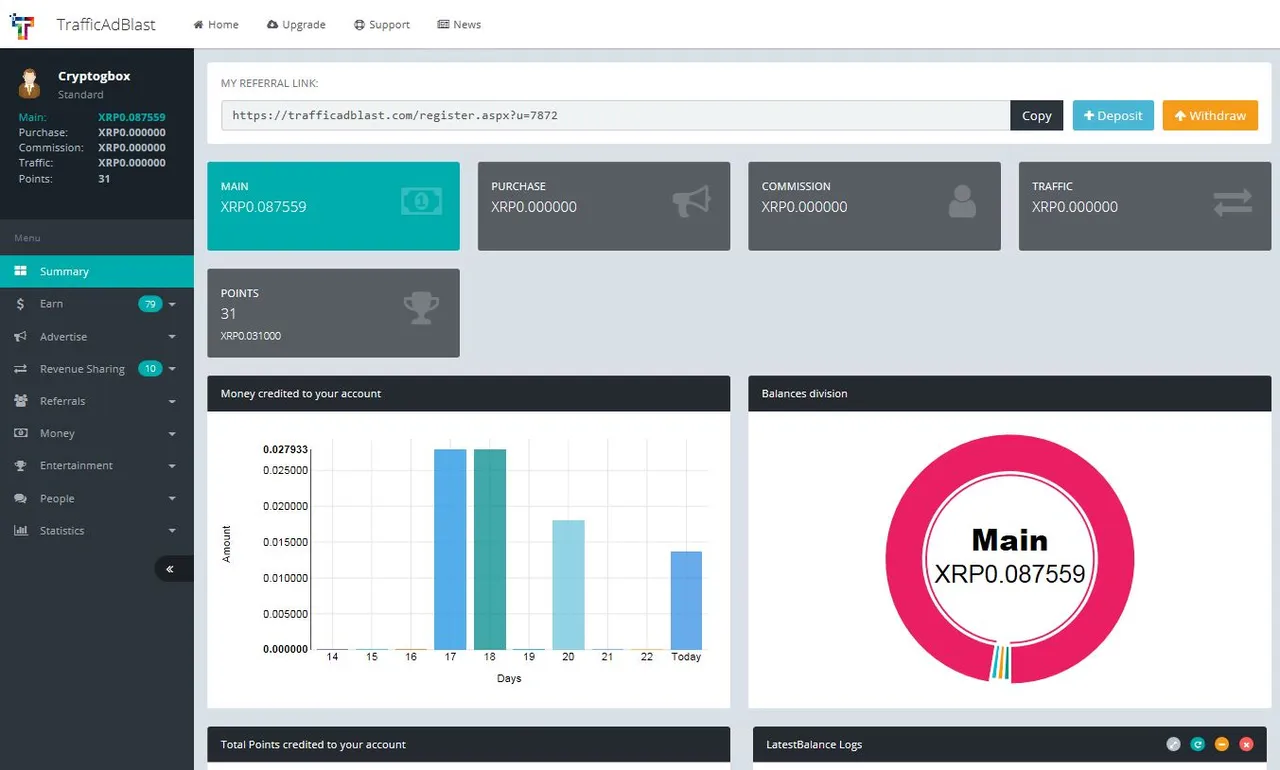Click the group icon beside Referrals

pos(20,401)
